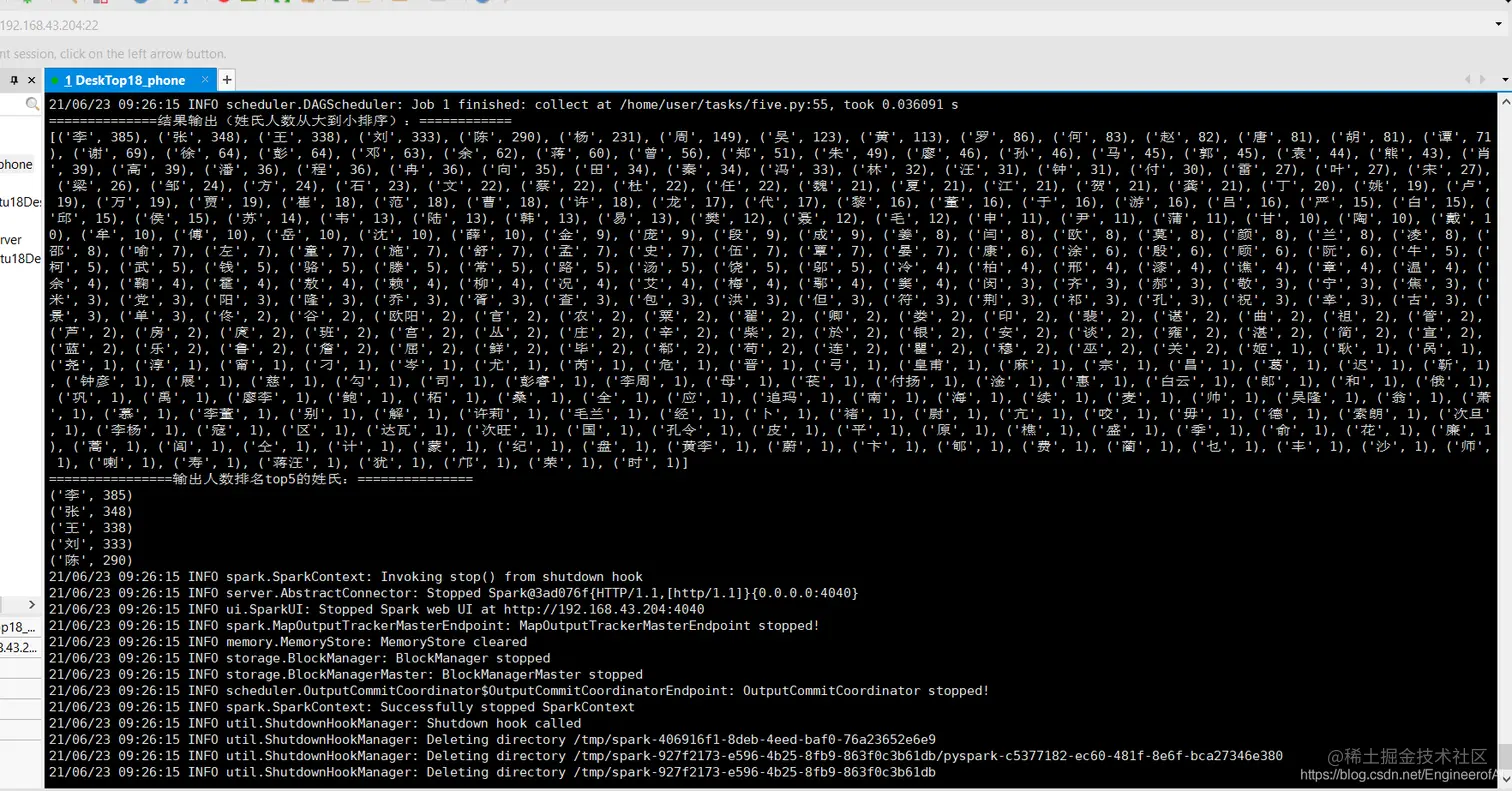Click the 'Stopped Spark web UI' log line

(x=376, y=609)
